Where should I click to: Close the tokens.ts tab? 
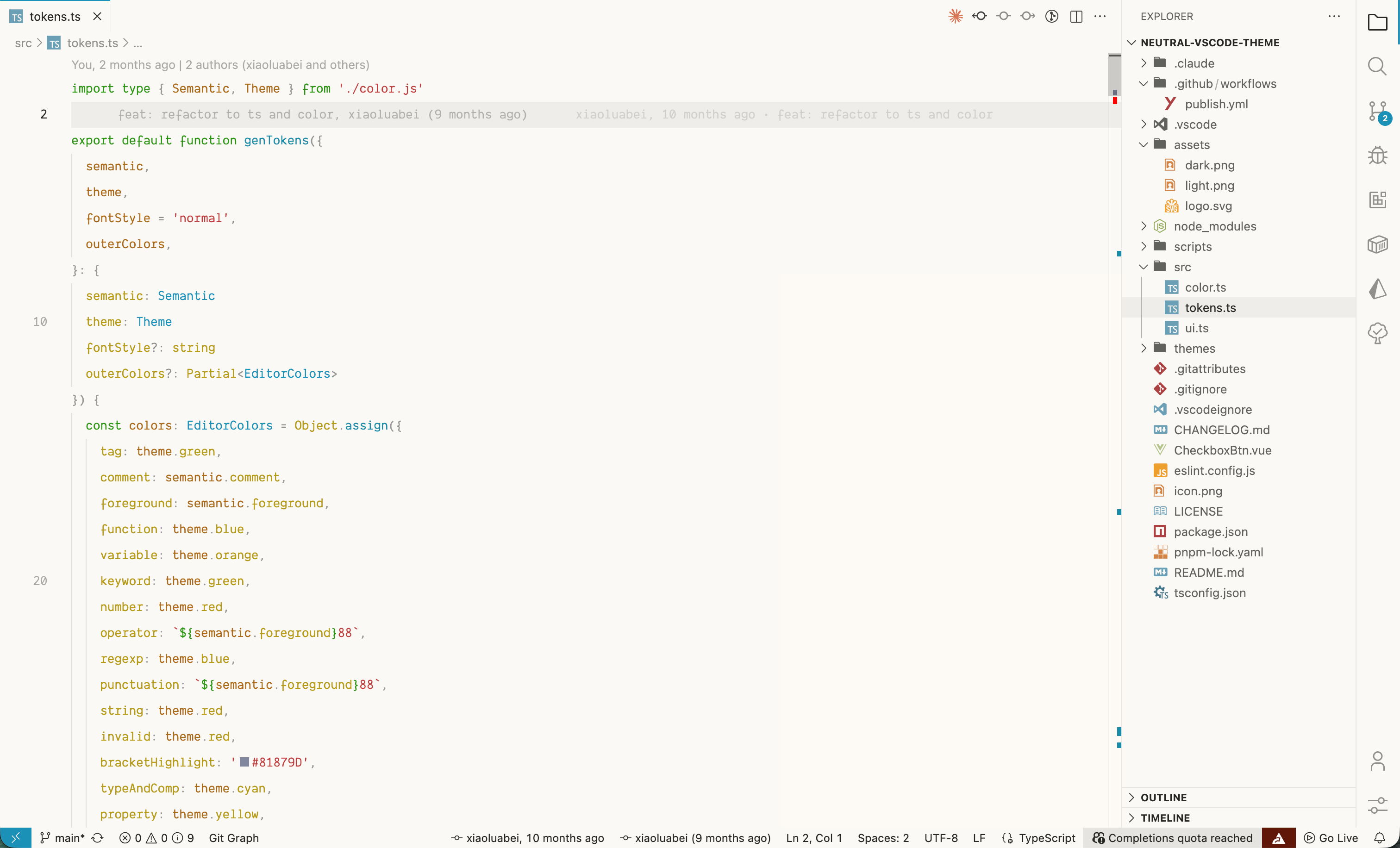[x=97, y=17]
